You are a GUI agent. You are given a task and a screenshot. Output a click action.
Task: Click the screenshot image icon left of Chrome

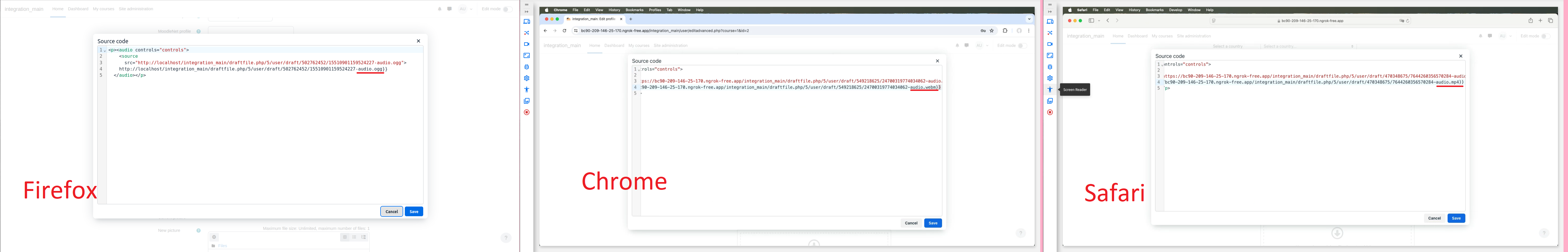526,55
